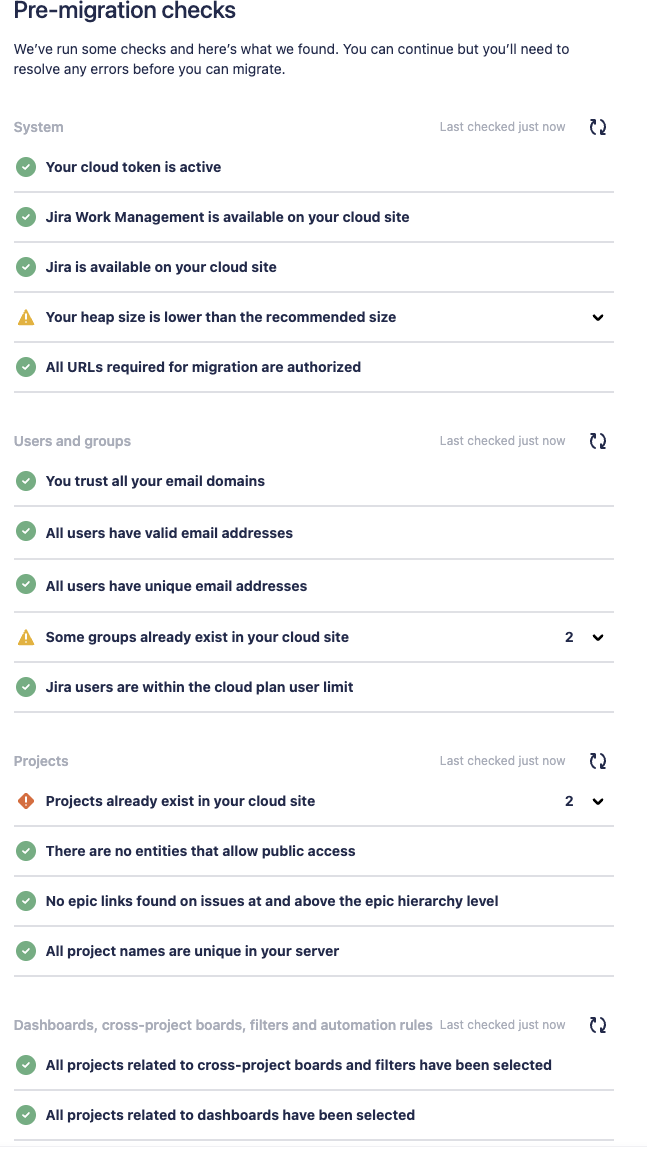Click green check beside trusted email domains
The image size is (647, 1152).
[x=26, y=481]
